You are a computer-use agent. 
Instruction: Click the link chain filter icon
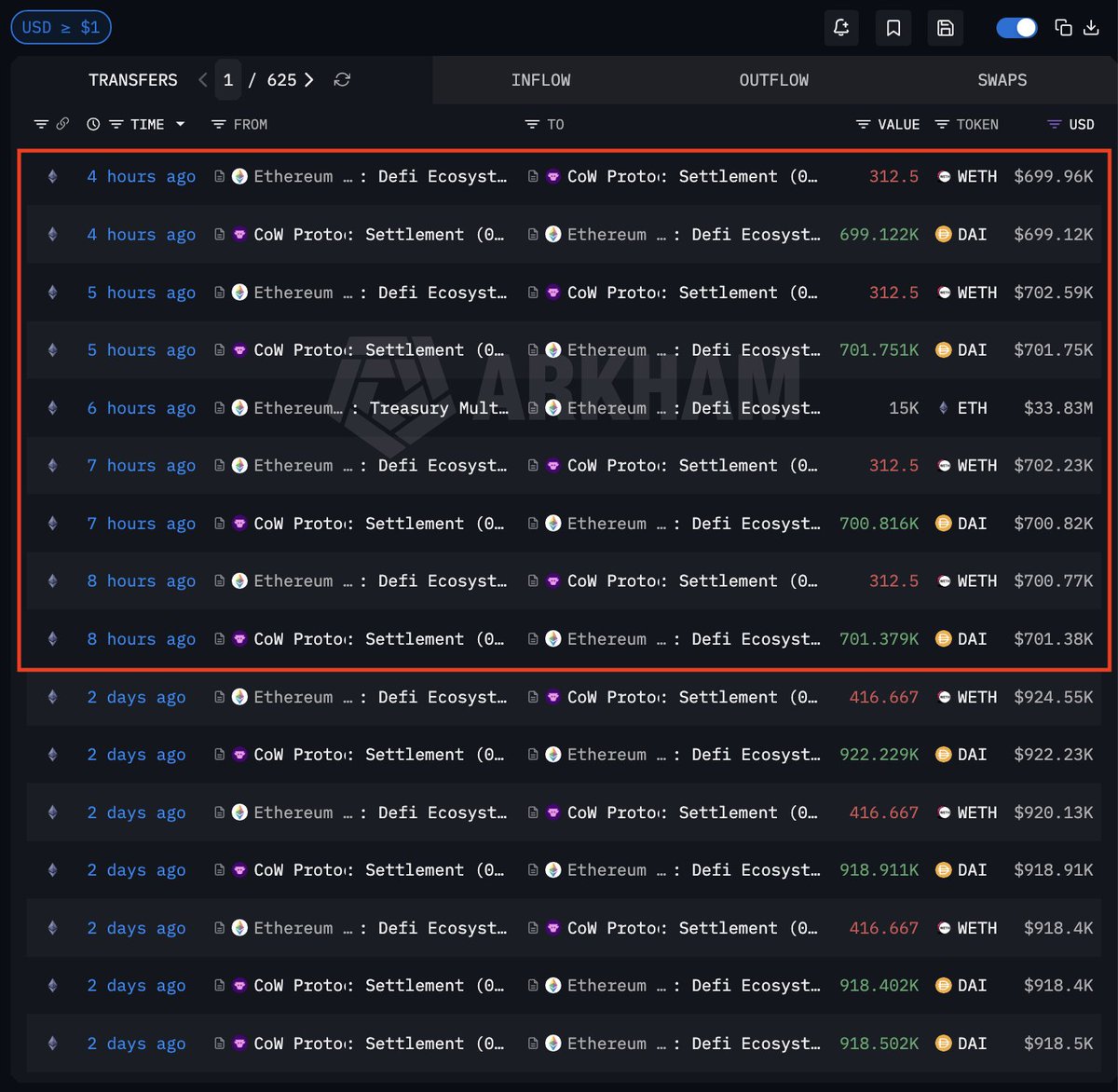tap(62, 124)
